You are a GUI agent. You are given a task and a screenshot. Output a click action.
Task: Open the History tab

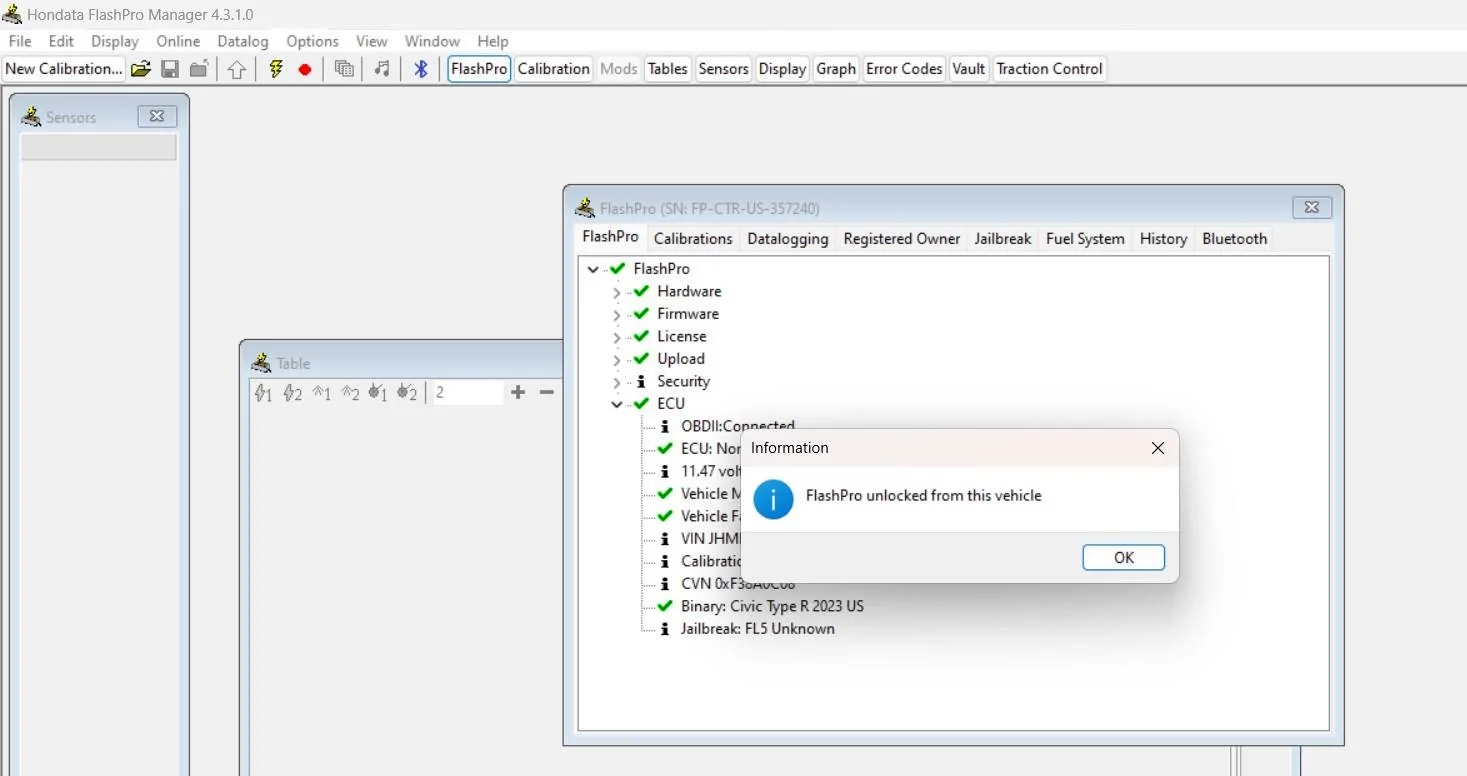click(1163, 239)
